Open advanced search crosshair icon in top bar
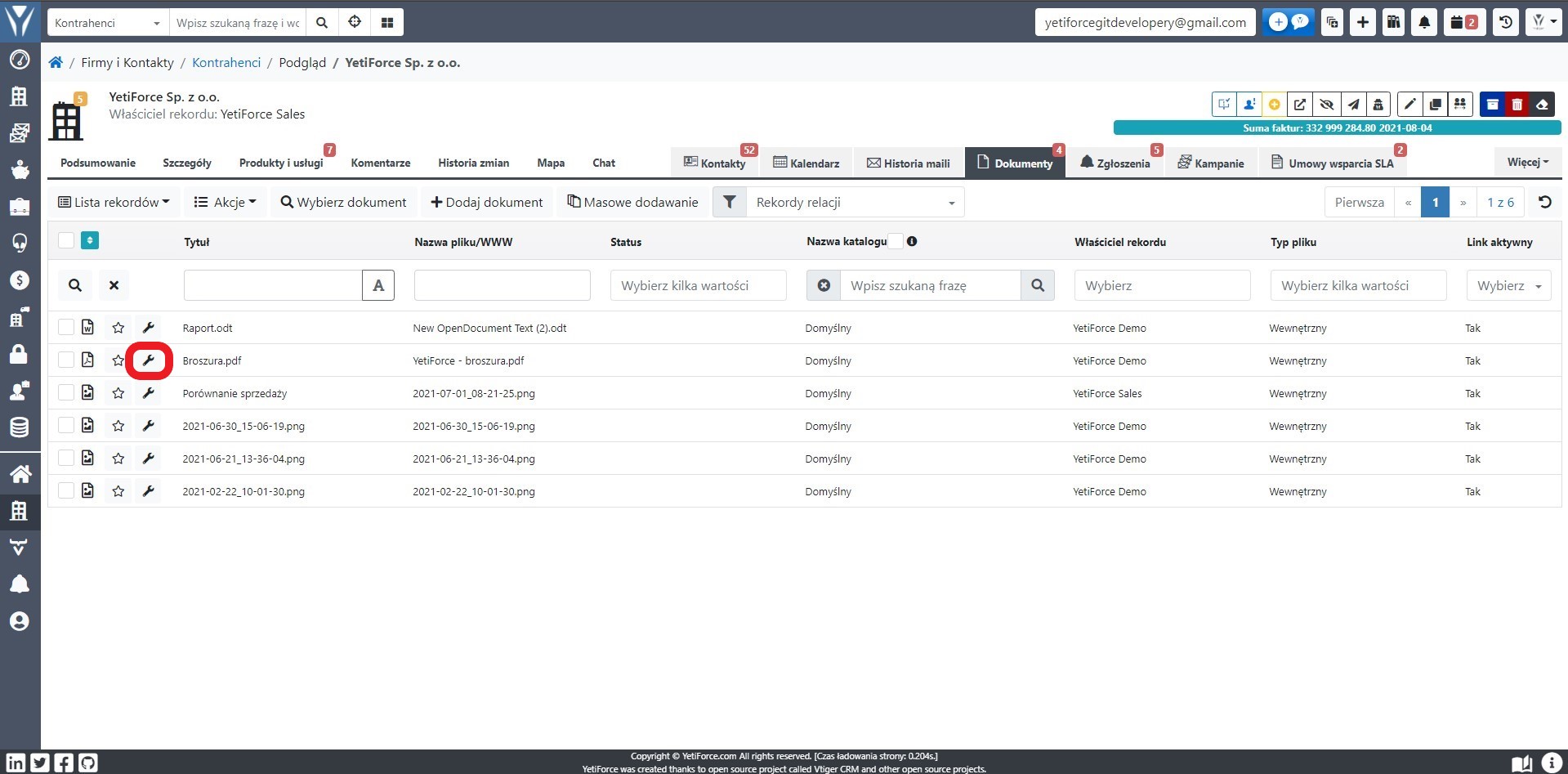 tap(355, 22)
